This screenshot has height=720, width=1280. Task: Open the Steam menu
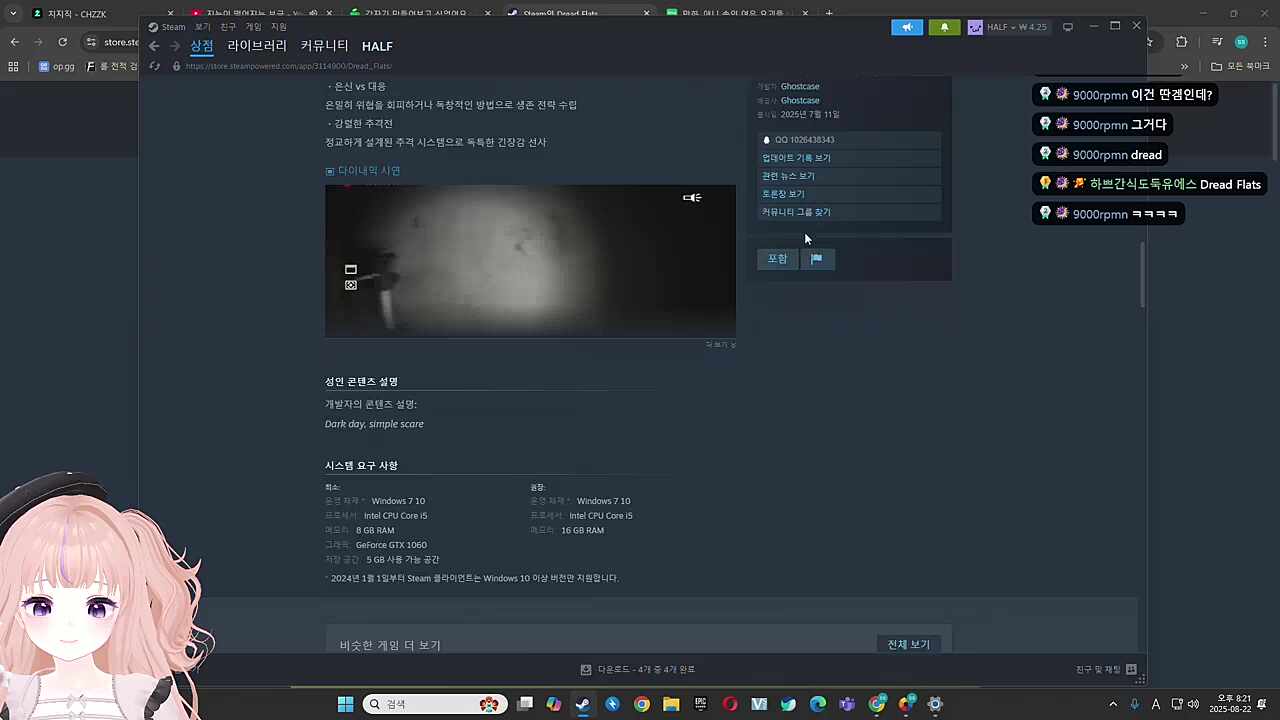pos(167,27)
